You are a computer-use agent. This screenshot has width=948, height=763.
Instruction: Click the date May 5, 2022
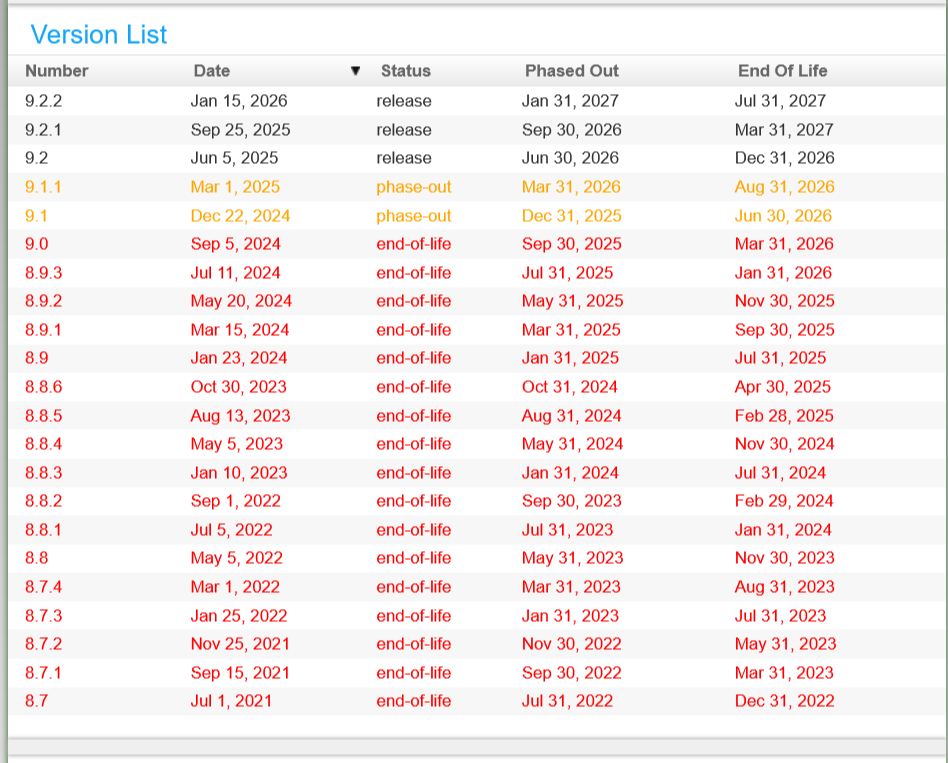(x=236, y=558)
